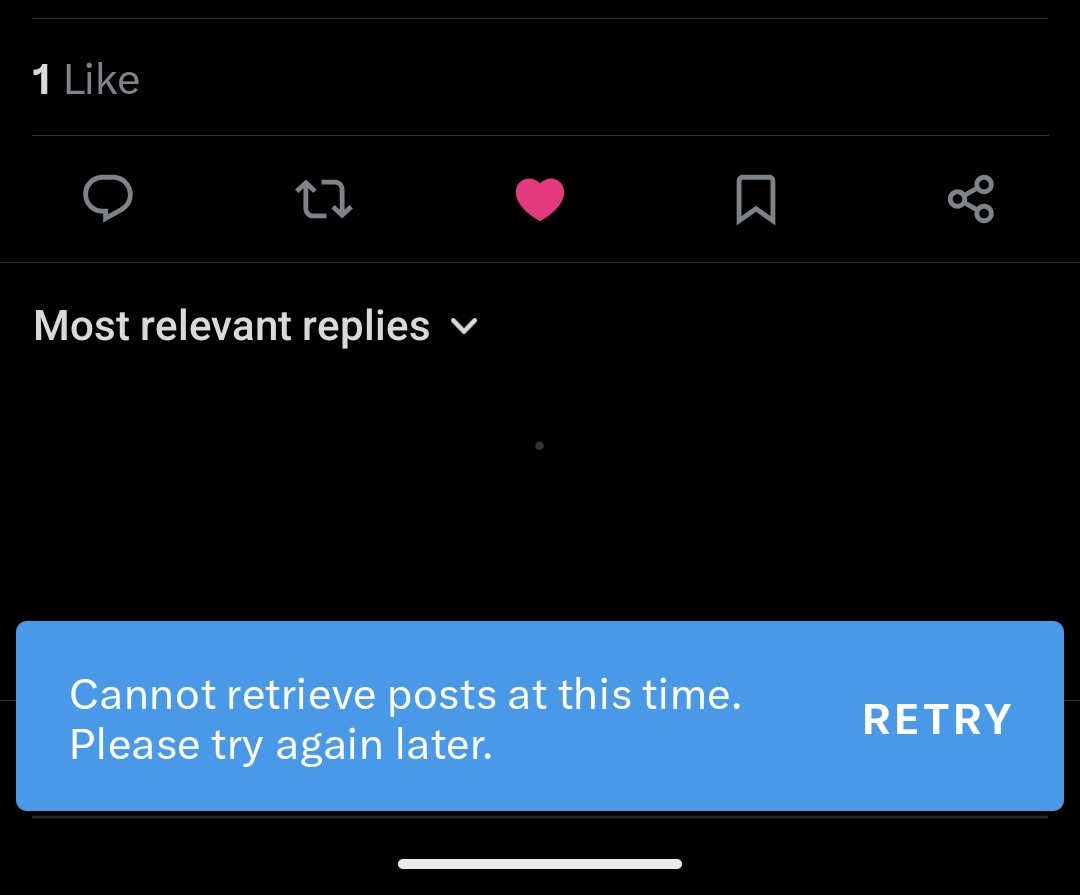The image size is (1080, 895).
Task: Unlike the post using the pink heart
Action: coord(540,199)
